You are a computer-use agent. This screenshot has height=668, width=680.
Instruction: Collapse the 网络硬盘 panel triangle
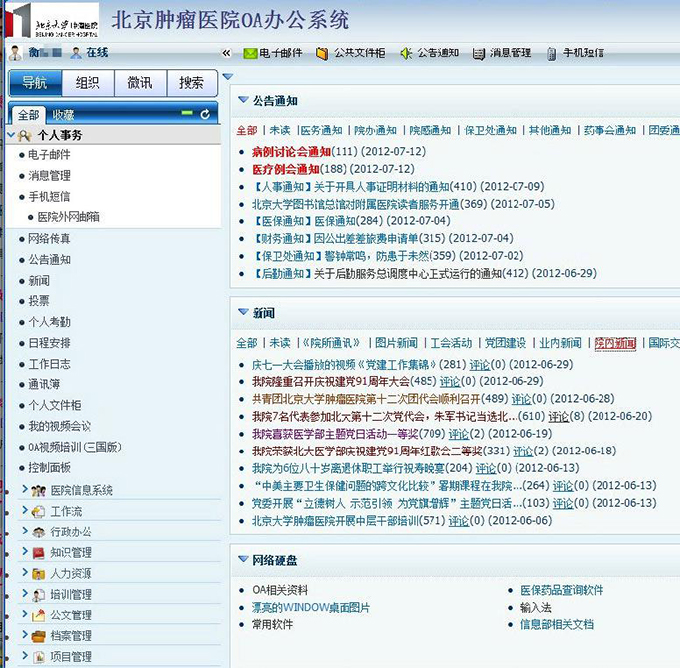click(x=243, y=559)
